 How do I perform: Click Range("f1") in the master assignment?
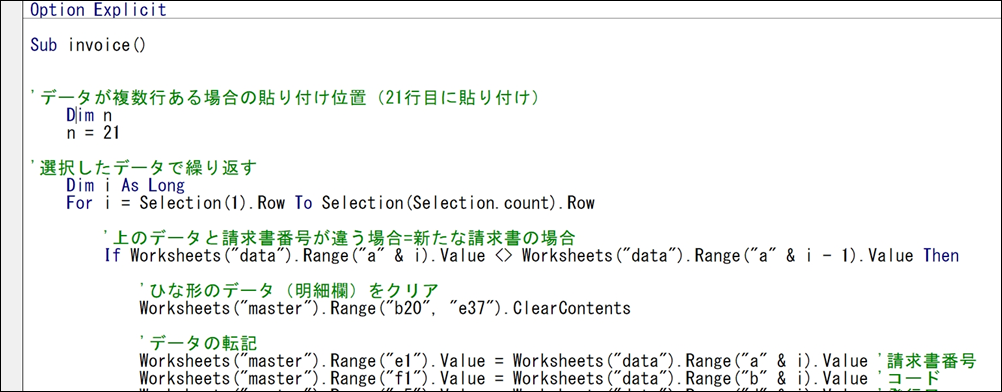click(x=378, y=378)
